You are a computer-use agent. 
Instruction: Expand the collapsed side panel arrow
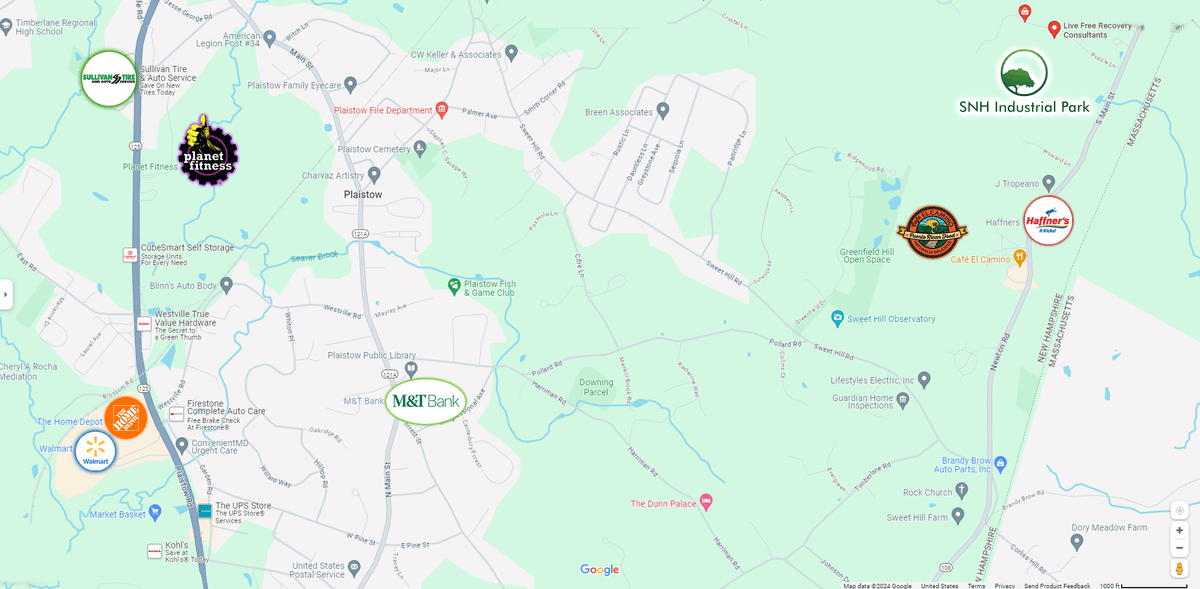6,294
